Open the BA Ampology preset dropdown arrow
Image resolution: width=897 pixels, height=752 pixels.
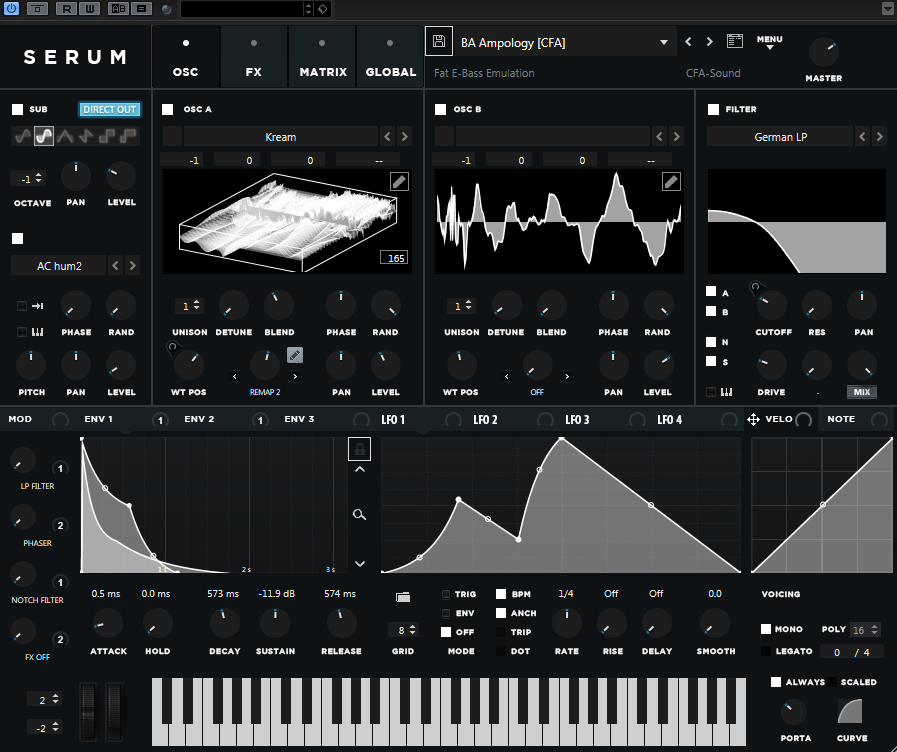pos(664,42)
